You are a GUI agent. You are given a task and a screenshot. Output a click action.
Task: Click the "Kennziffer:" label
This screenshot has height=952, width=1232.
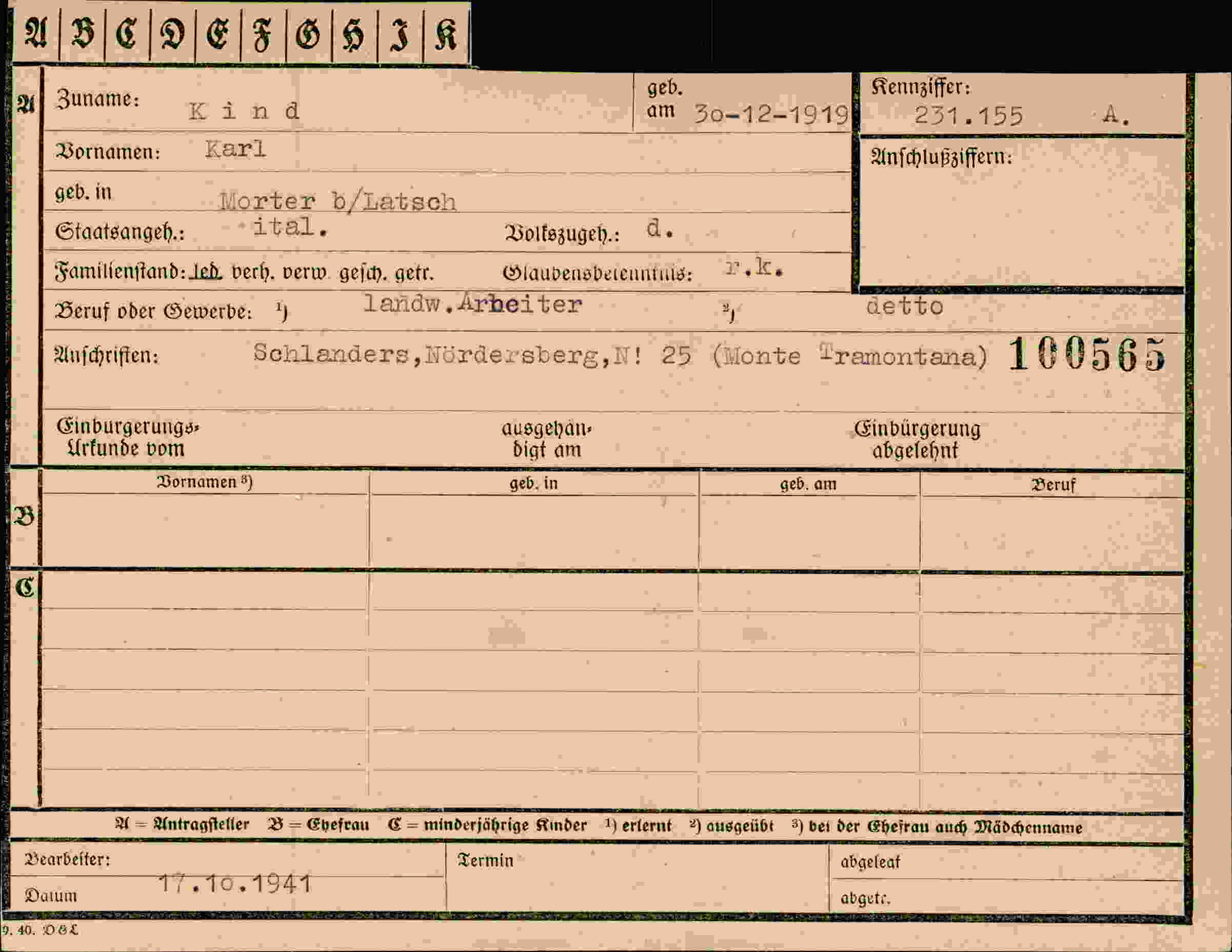921,88
